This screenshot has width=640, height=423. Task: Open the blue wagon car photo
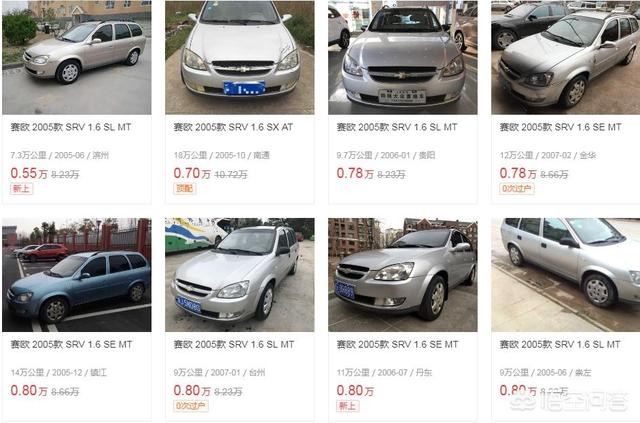[x=77, y=275]
